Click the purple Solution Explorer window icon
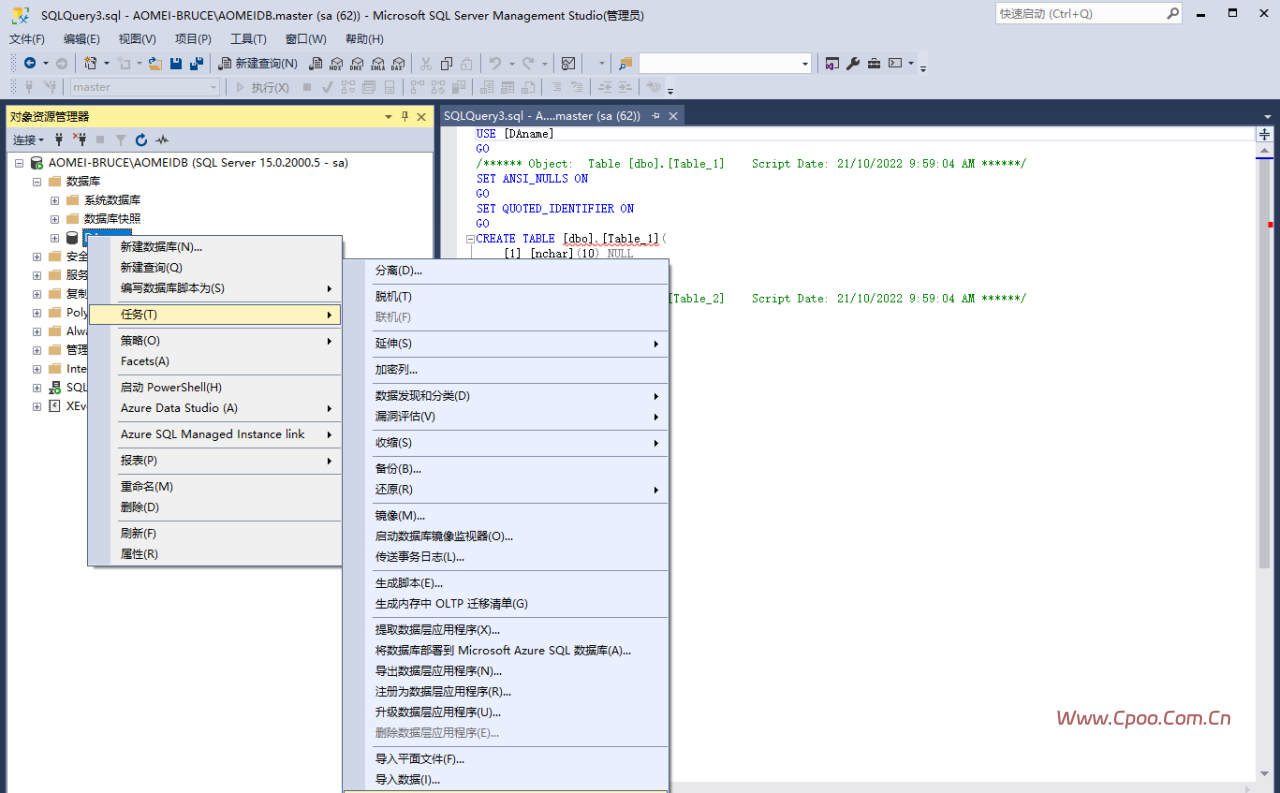This screenshot has width=1280, height=793. click(x=832, y=63)
